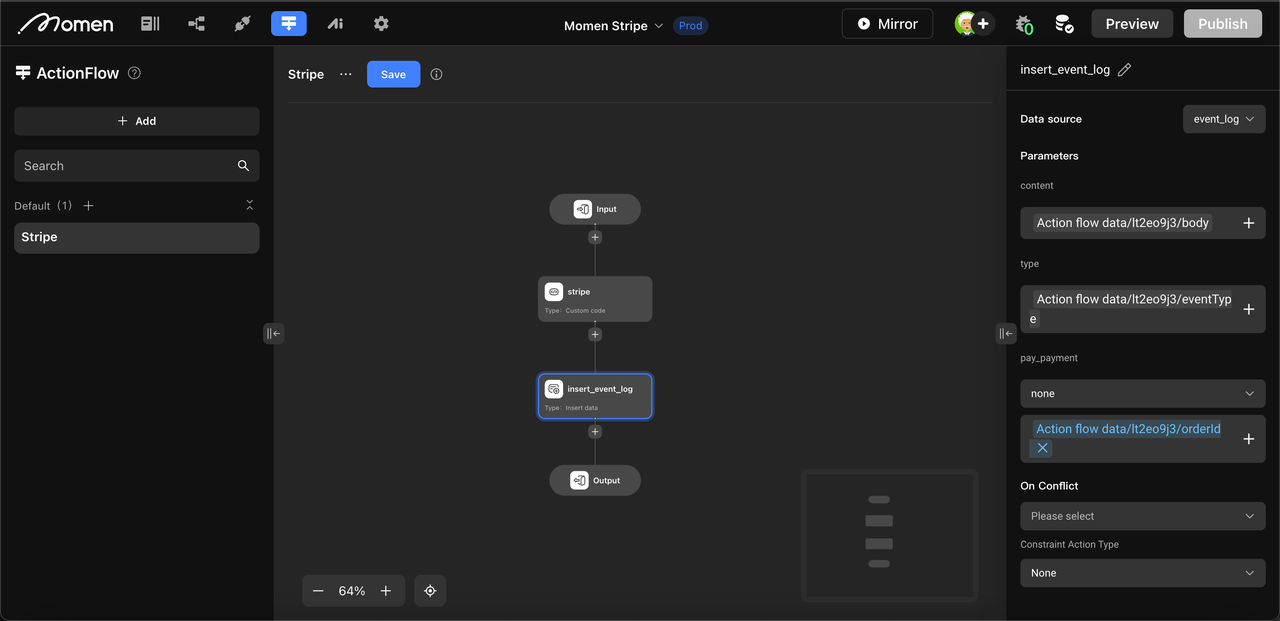Image resolution: width=1280 pixels, height=621 pixels.
Task: Click the Add actionflow button
Action: pyautogui.click(x=137, y=121)
